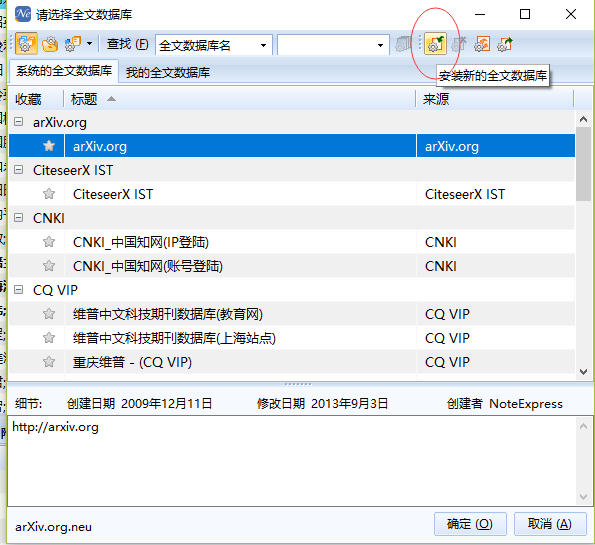Click the database list scroll-up arrow
The image size is (595, 545).
click(x=584, y=119)
